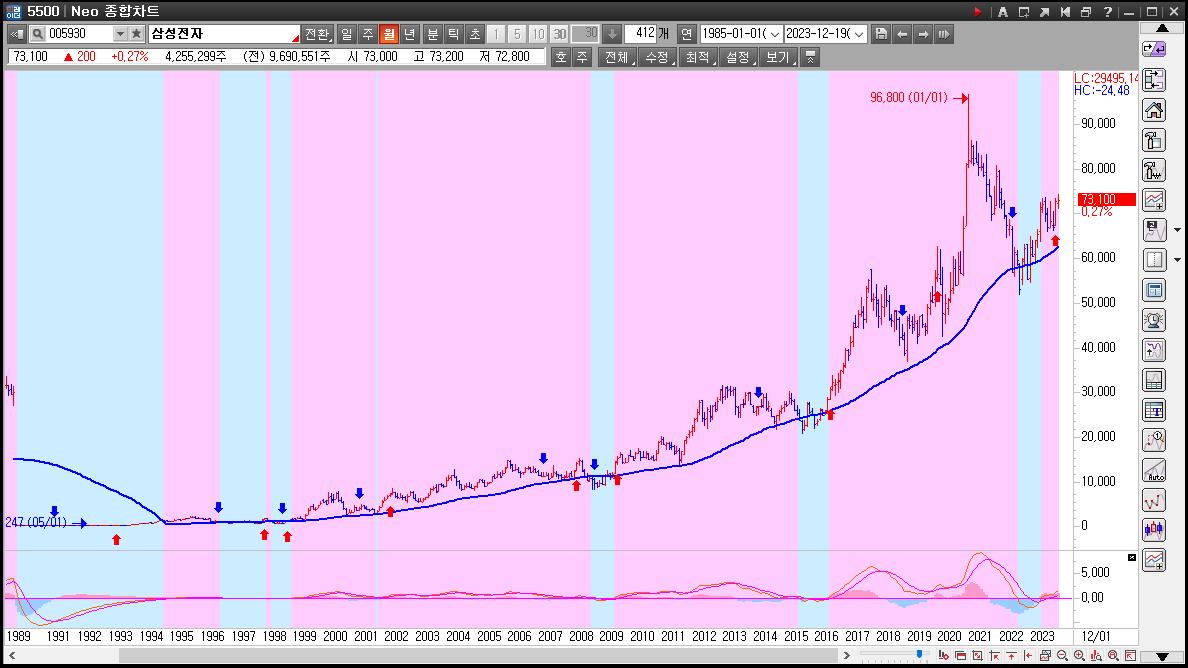The width and height of the screenshot is (1188, 668).
Task: Click the move-to-left-edge arrow icon
Action: pyautogui.click(x=1027, y=656)
